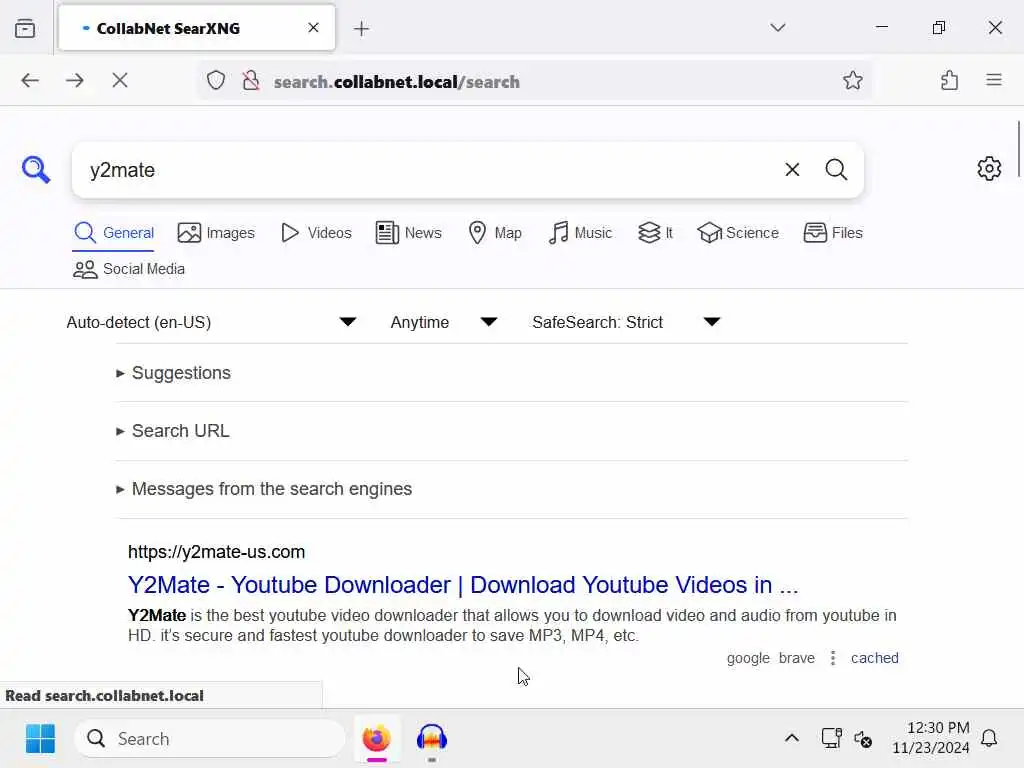Open the SafeSearch: Strict dropdown
The image size is (1024, 768).
626,322
